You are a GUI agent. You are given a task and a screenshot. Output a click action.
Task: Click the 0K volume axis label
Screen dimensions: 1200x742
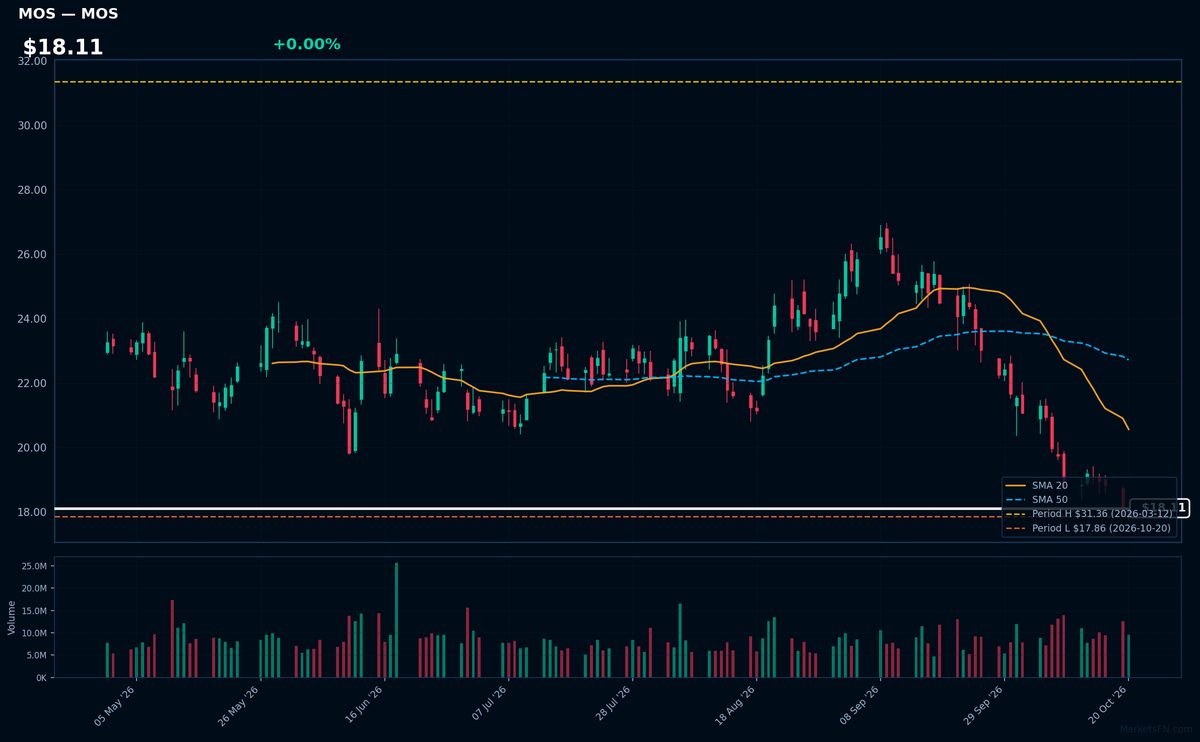41,677
